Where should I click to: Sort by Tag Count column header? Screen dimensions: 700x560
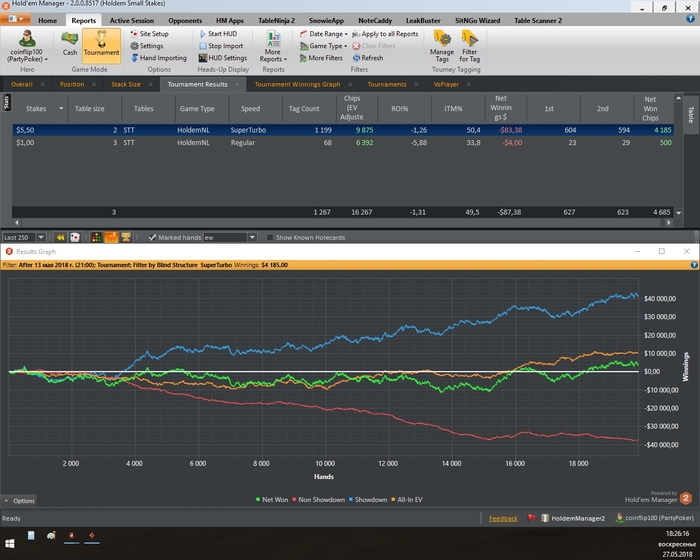click(304, 109)
